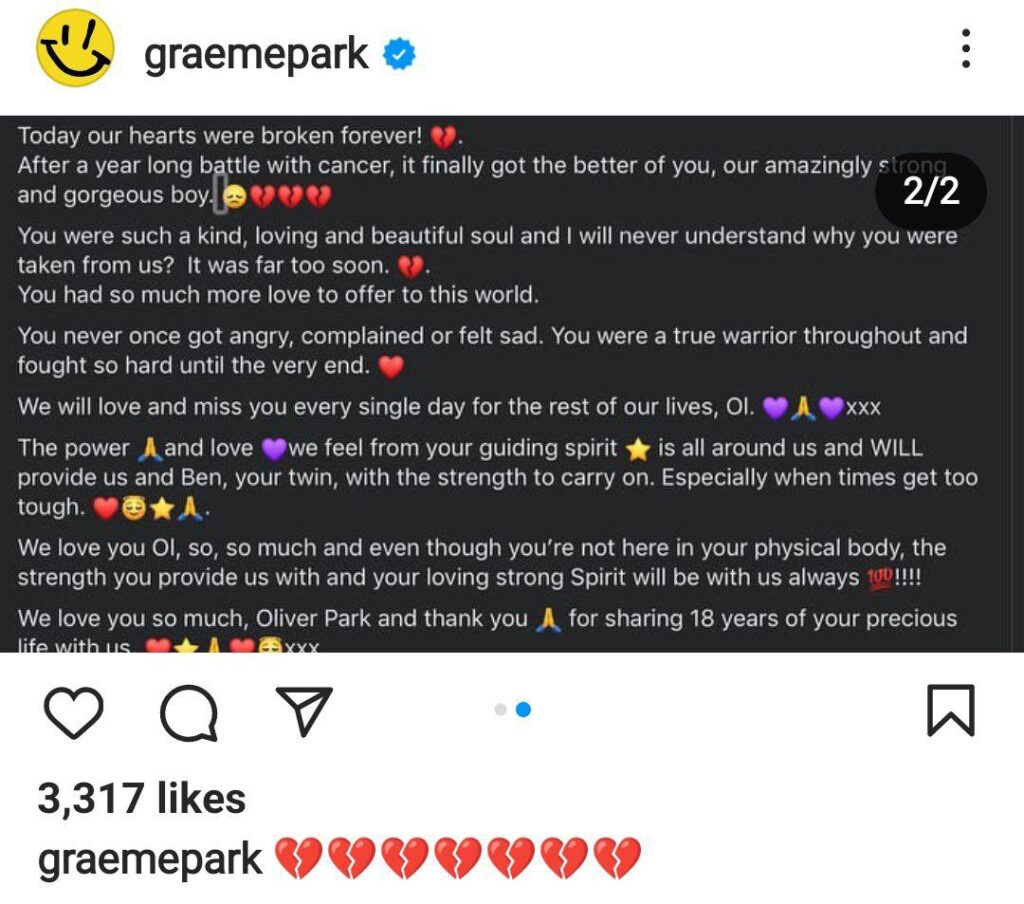Click graemepark username in the caption
The image size is (1024, 904).
point(150,859)
